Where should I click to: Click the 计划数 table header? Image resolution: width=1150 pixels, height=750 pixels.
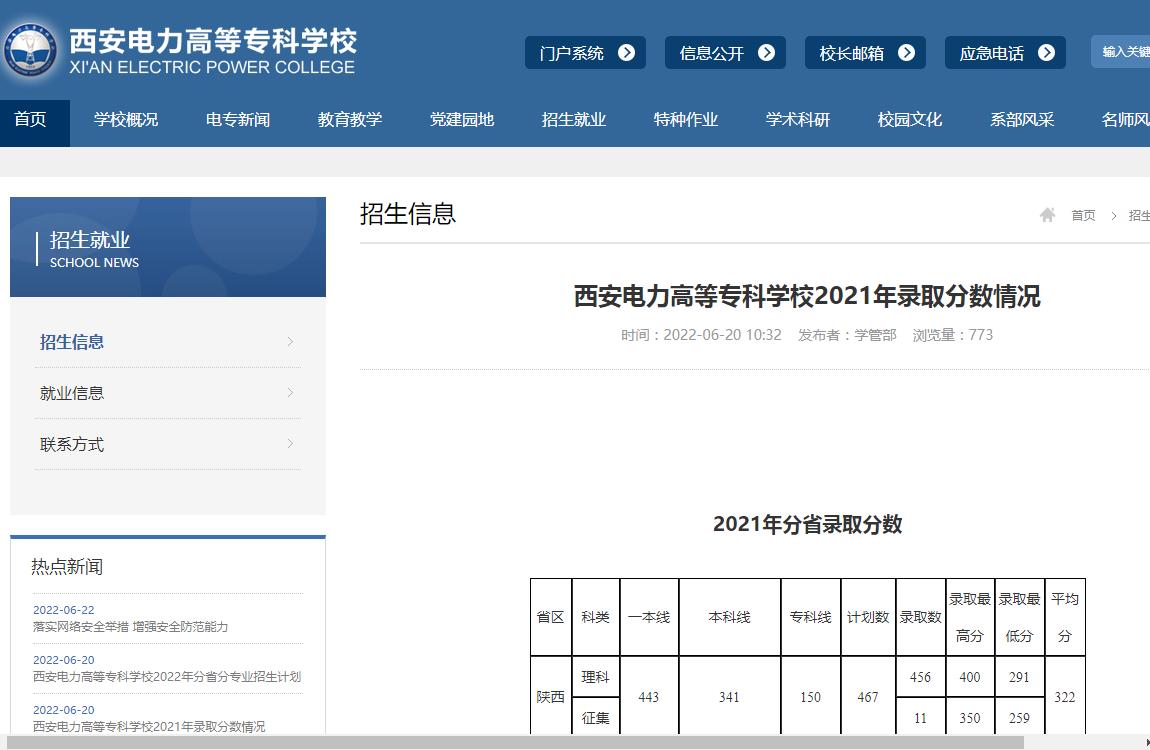tap(868, 617)
